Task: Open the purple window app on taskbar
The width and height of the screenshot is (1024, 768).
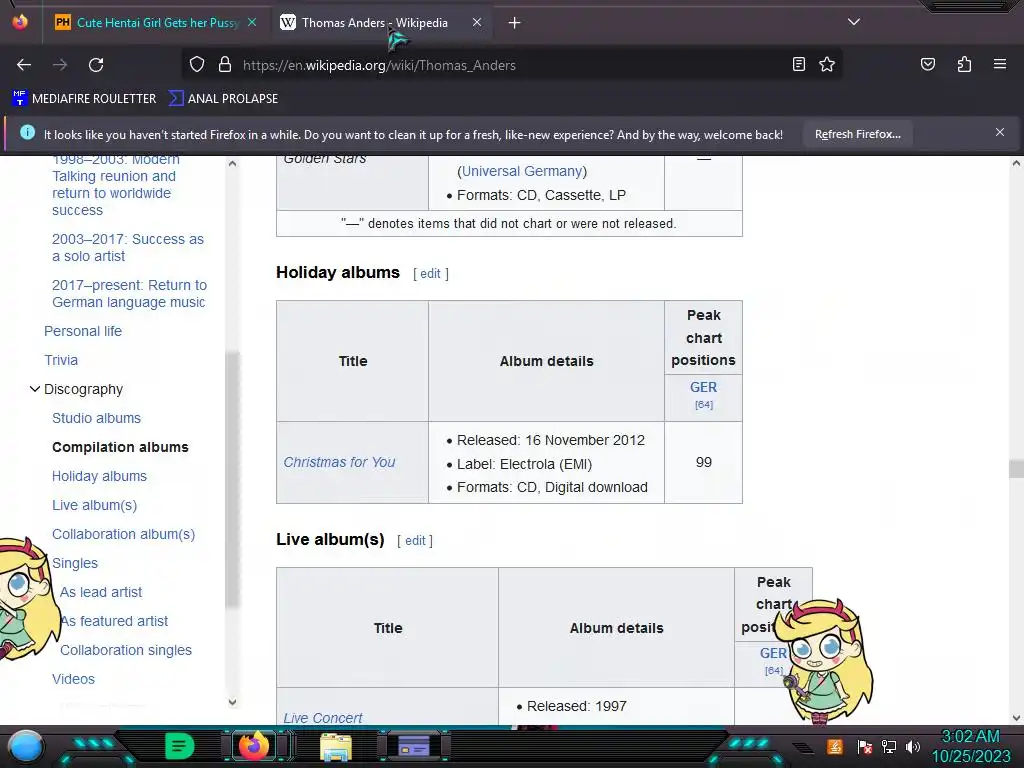Action: 414,746
